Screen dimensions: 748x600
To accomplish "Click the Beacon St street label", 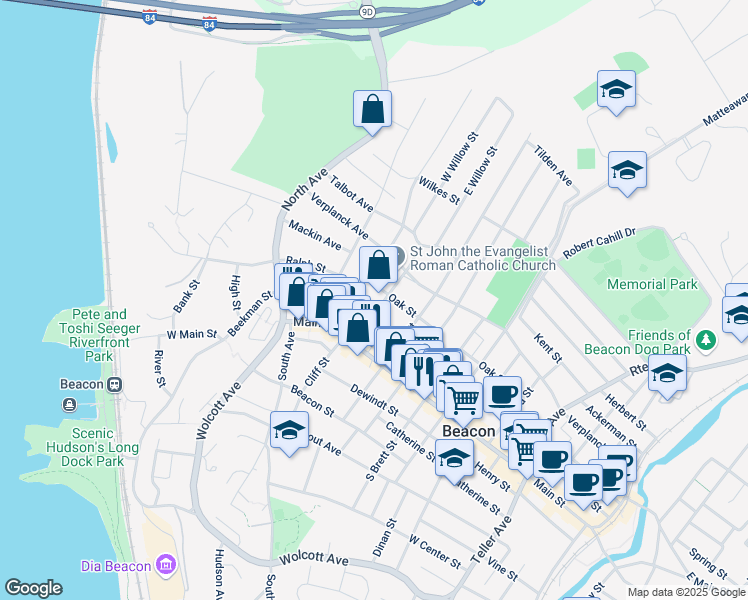I will tap(312, 401).
